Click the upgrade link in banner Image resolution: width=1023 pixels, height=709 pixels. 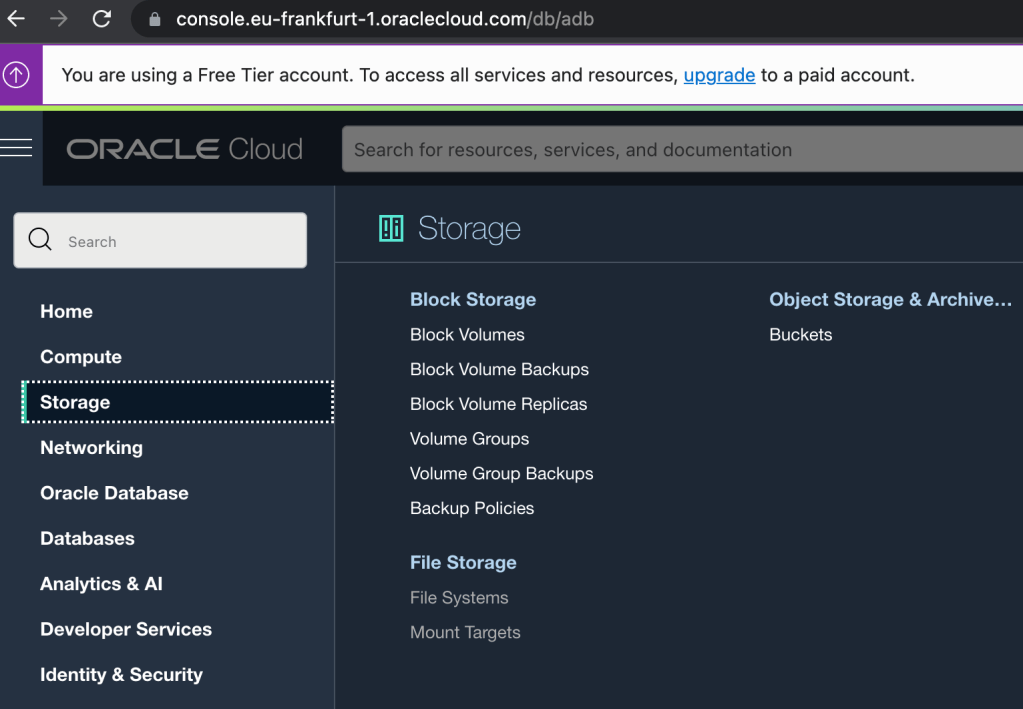(719, 75)
